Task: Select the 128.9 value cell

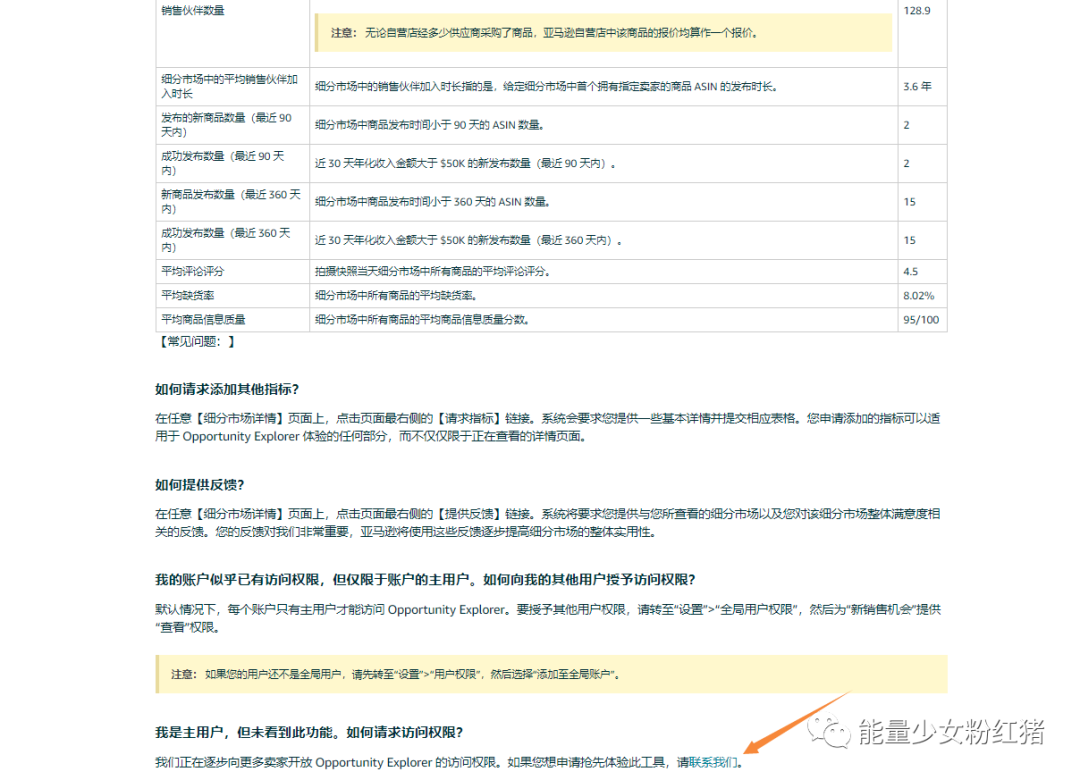Action: (x=917, y=10)
